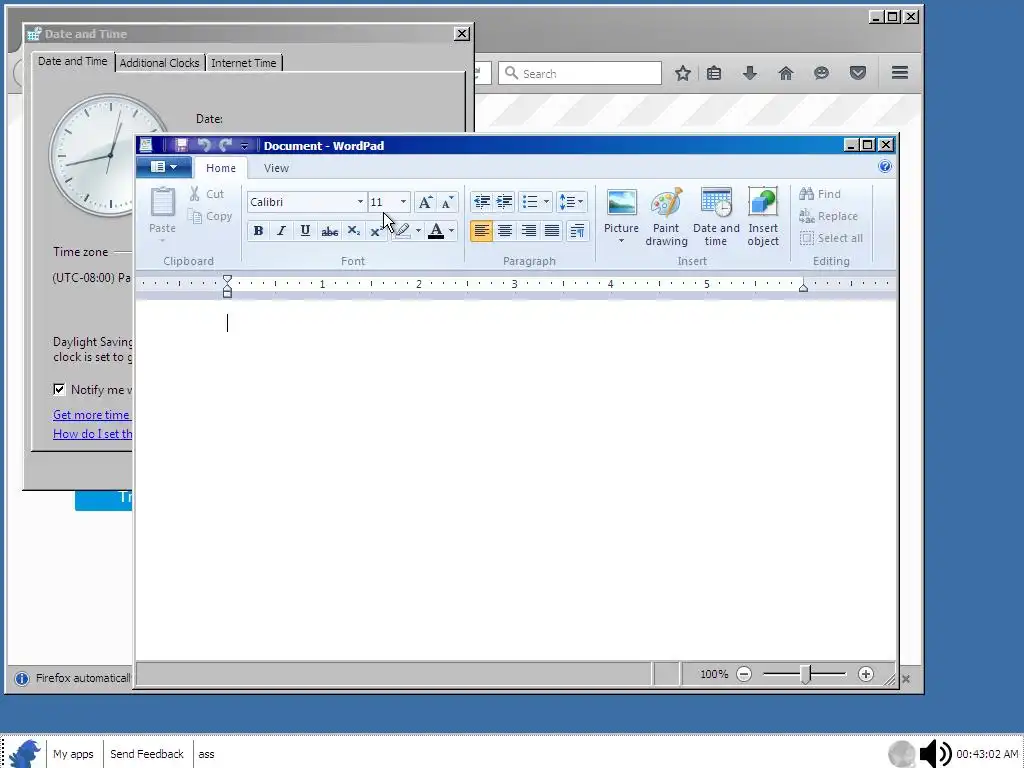Click Copy in Clipboard group
Screen dimensions: 1024x768
pyautogui.click(x=210, y=216)
